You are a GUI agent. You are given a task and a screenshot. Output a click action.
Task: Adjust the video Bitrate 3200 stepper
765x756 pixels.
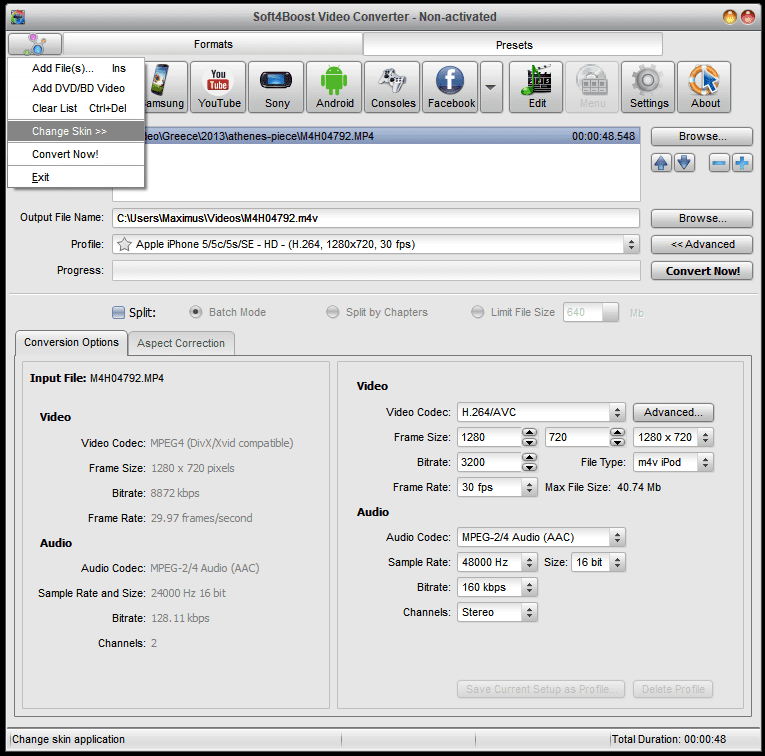coord(529,462)
